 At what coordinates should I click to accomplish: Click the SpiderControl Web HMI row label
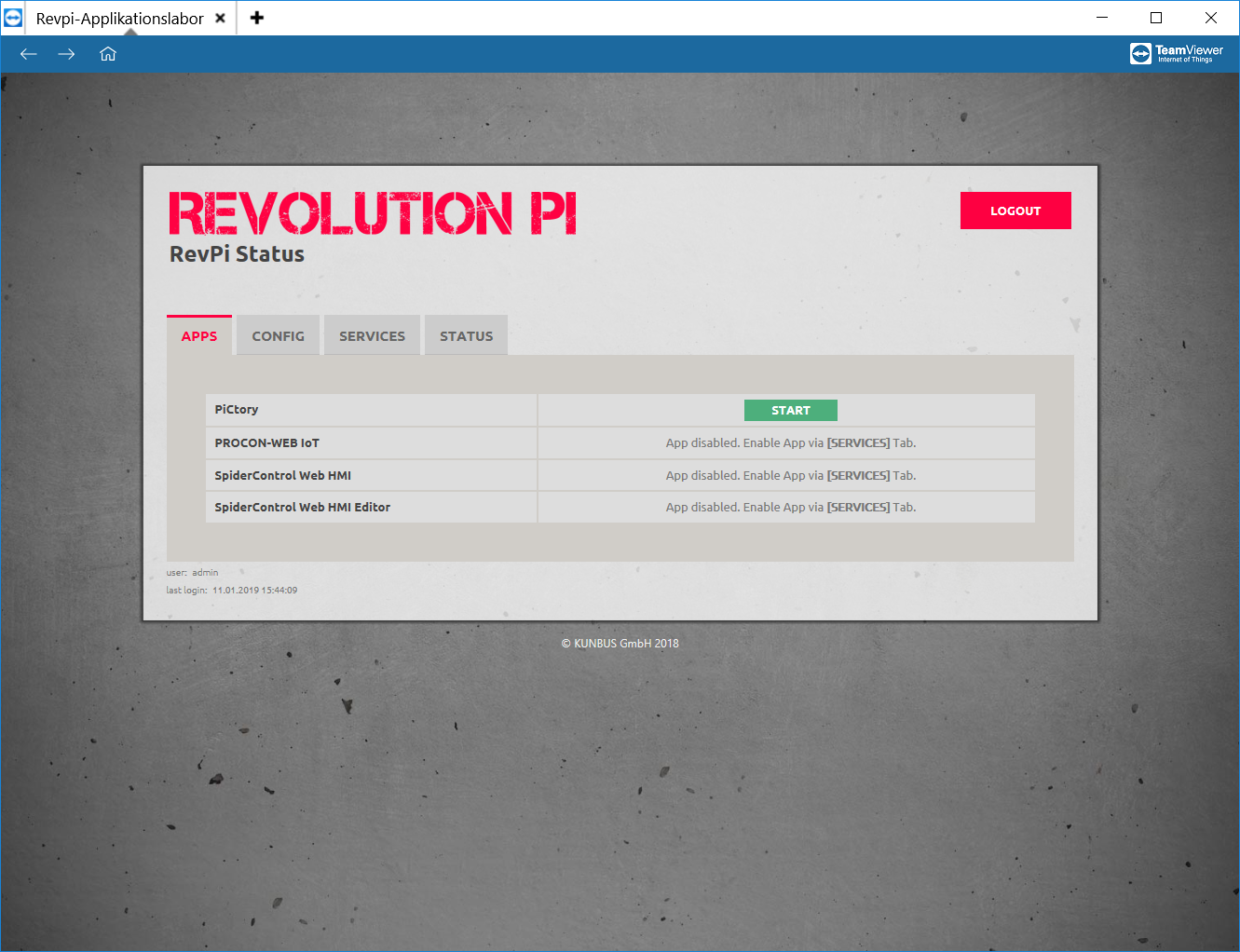283,475
